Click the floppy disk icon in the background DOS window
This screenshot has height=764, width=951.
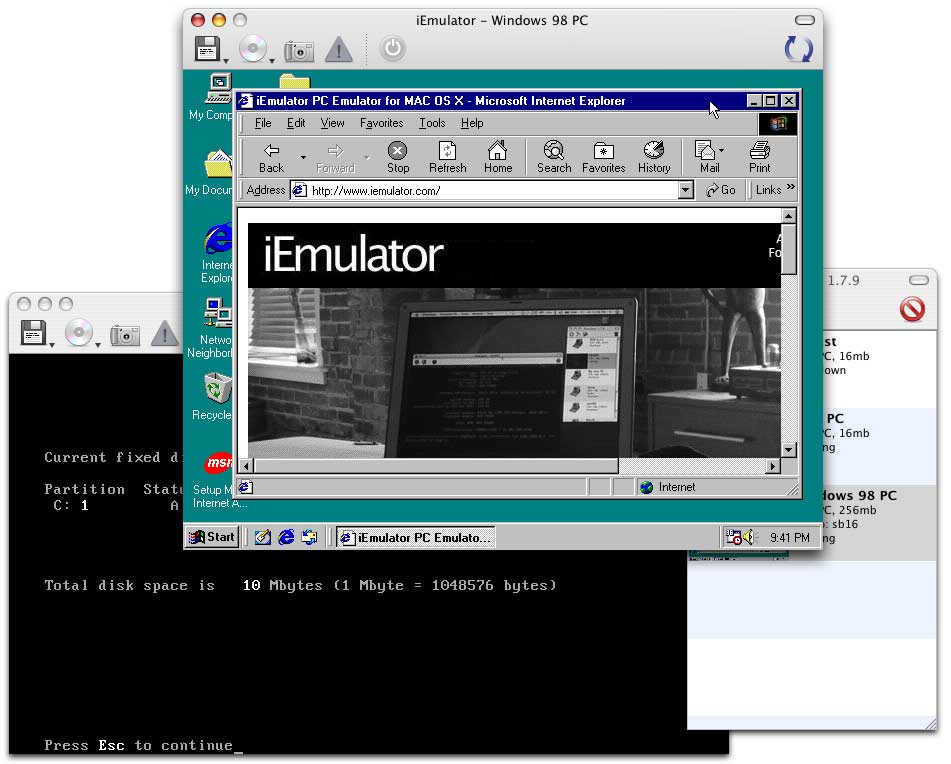33,333
